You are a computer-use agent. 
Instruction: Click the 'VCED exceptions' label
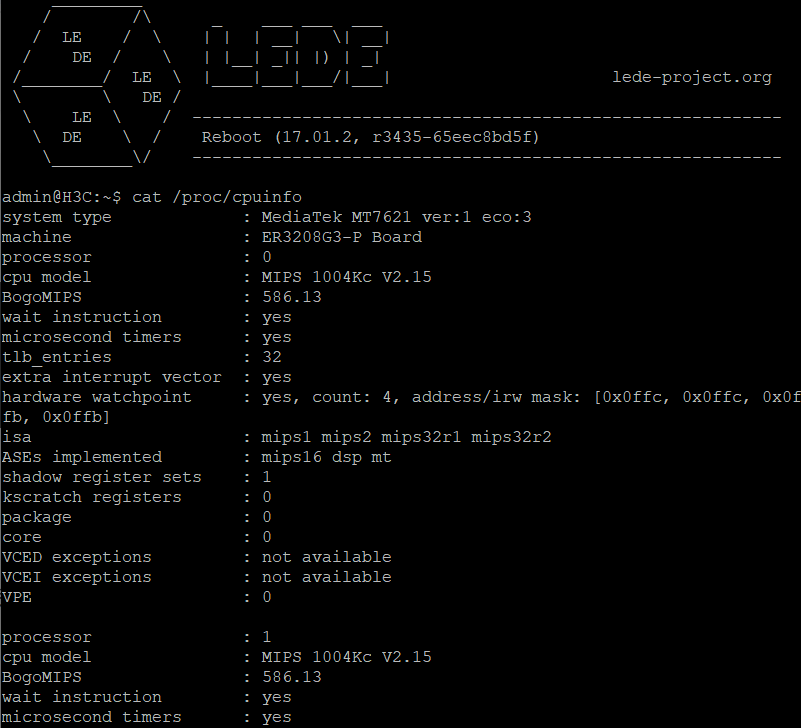(x=77, y=557)
